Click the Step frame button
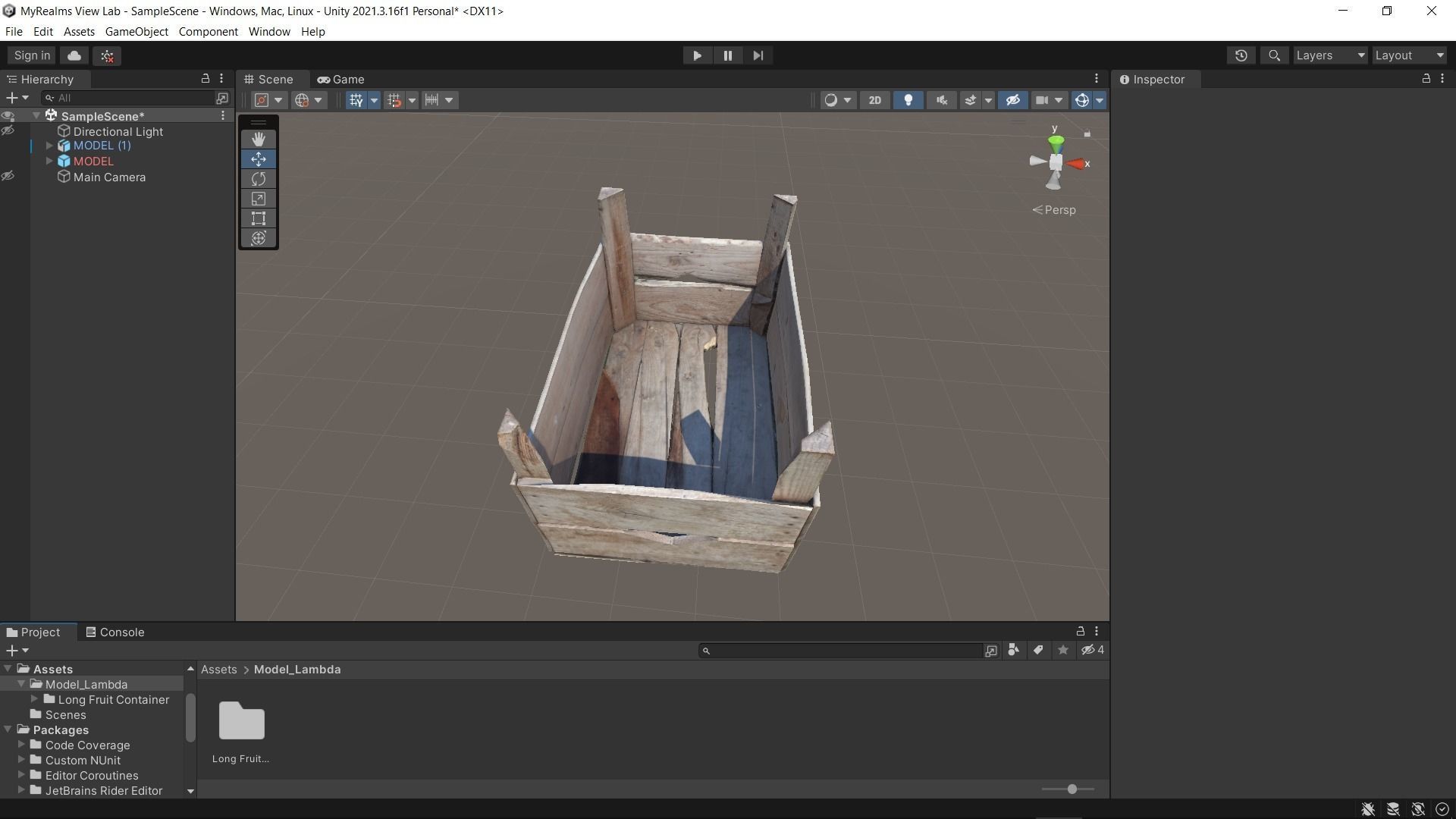Viewport: 1456px width, 819px height. click(x=758, y=55)
